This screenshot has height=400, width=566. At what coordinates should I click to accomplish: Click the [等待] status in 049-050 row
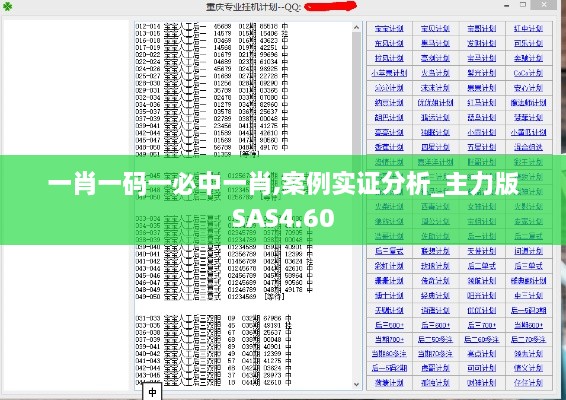click(x=275, y=297)
